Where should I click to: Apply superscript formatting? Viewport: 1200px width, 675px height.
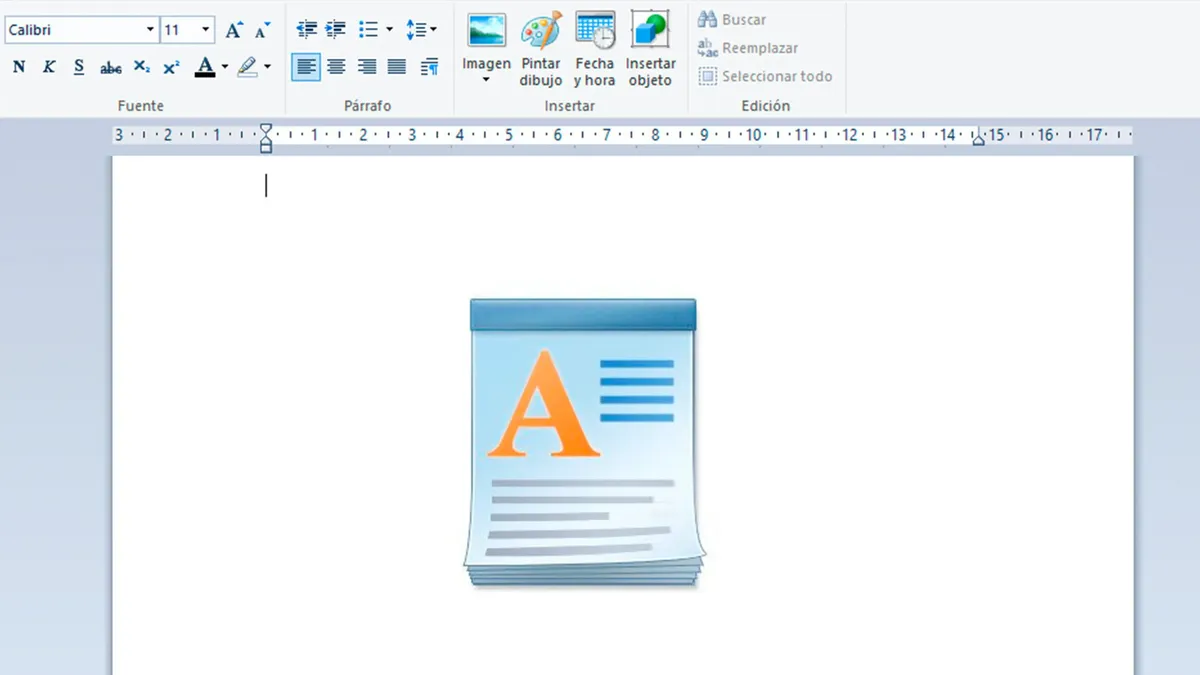pos(171,66)
